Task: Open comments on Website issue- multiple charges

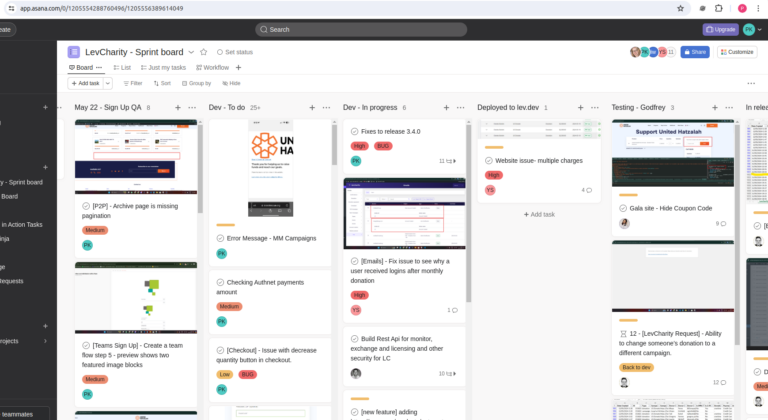Action: click(x=587, y=190)
